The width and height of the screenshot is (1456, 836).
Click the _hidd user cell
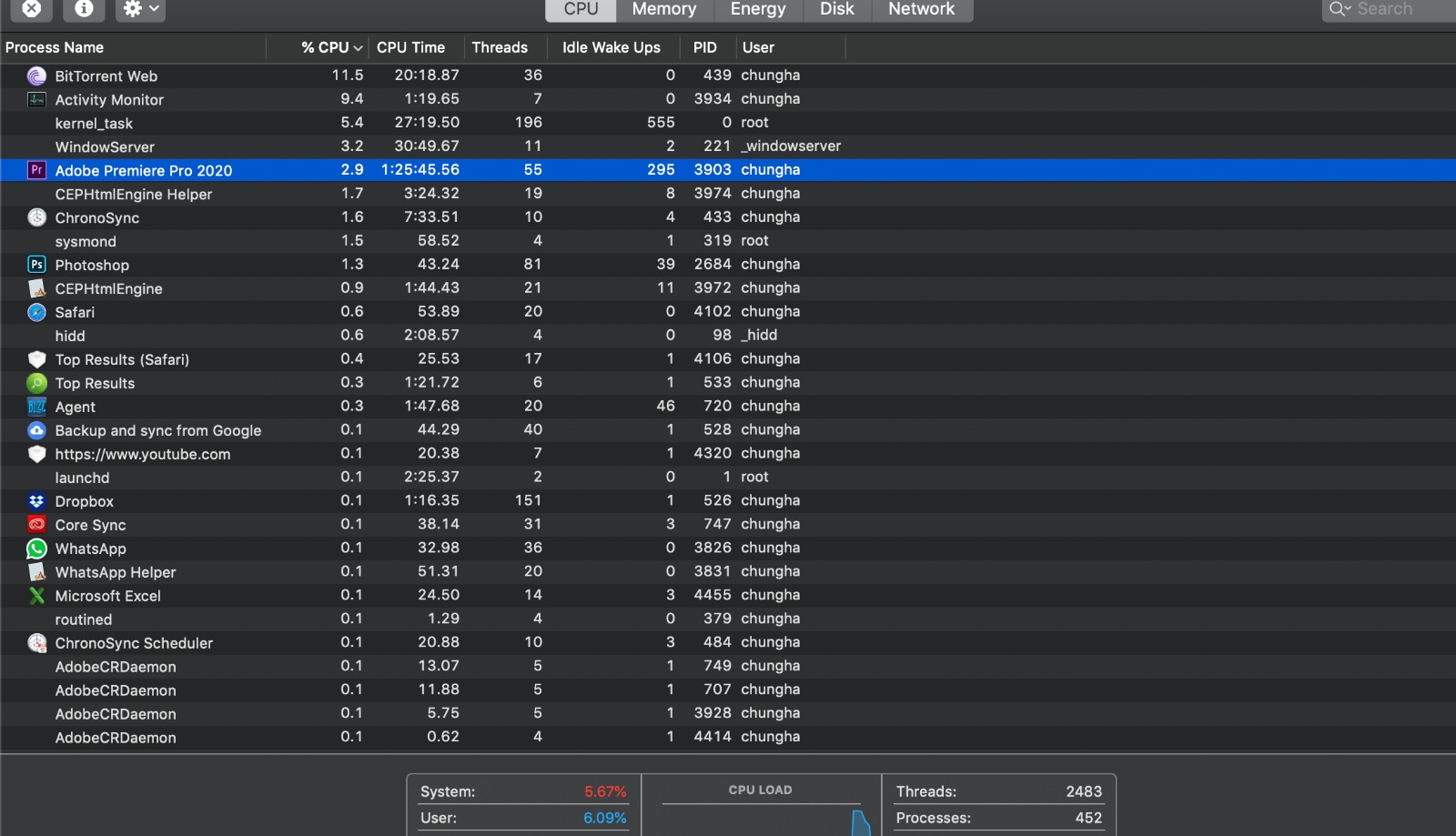point(759,336)
